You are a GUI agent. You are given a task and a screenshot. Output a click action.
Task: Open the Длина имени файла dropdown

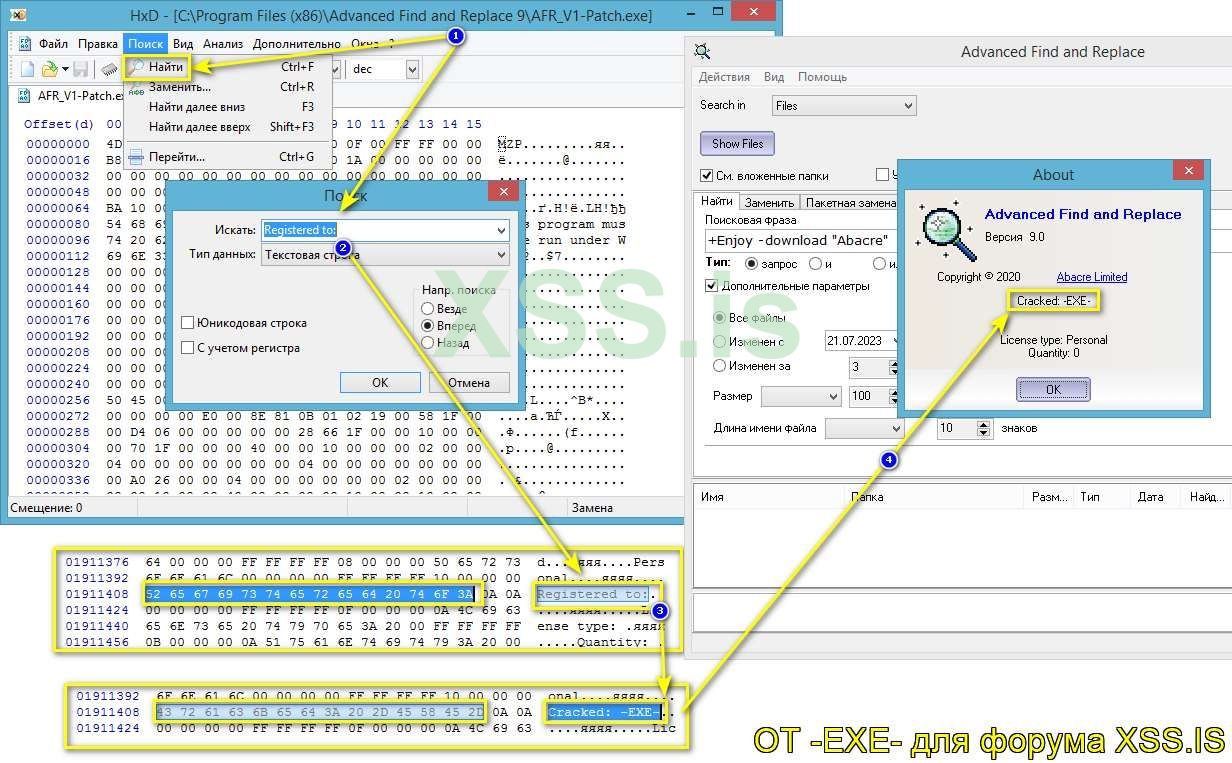click(x=864, y=428)
